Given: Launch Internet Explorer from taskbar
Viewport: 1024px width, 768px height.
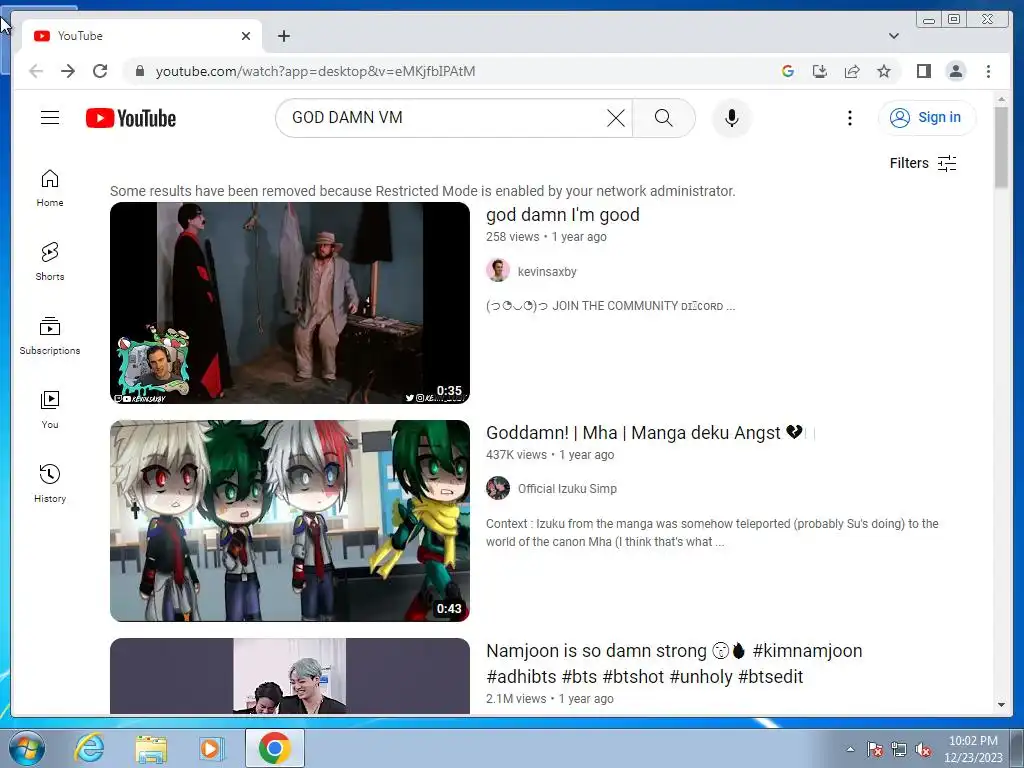Looking at the screenshot, I should click(89, 748).
